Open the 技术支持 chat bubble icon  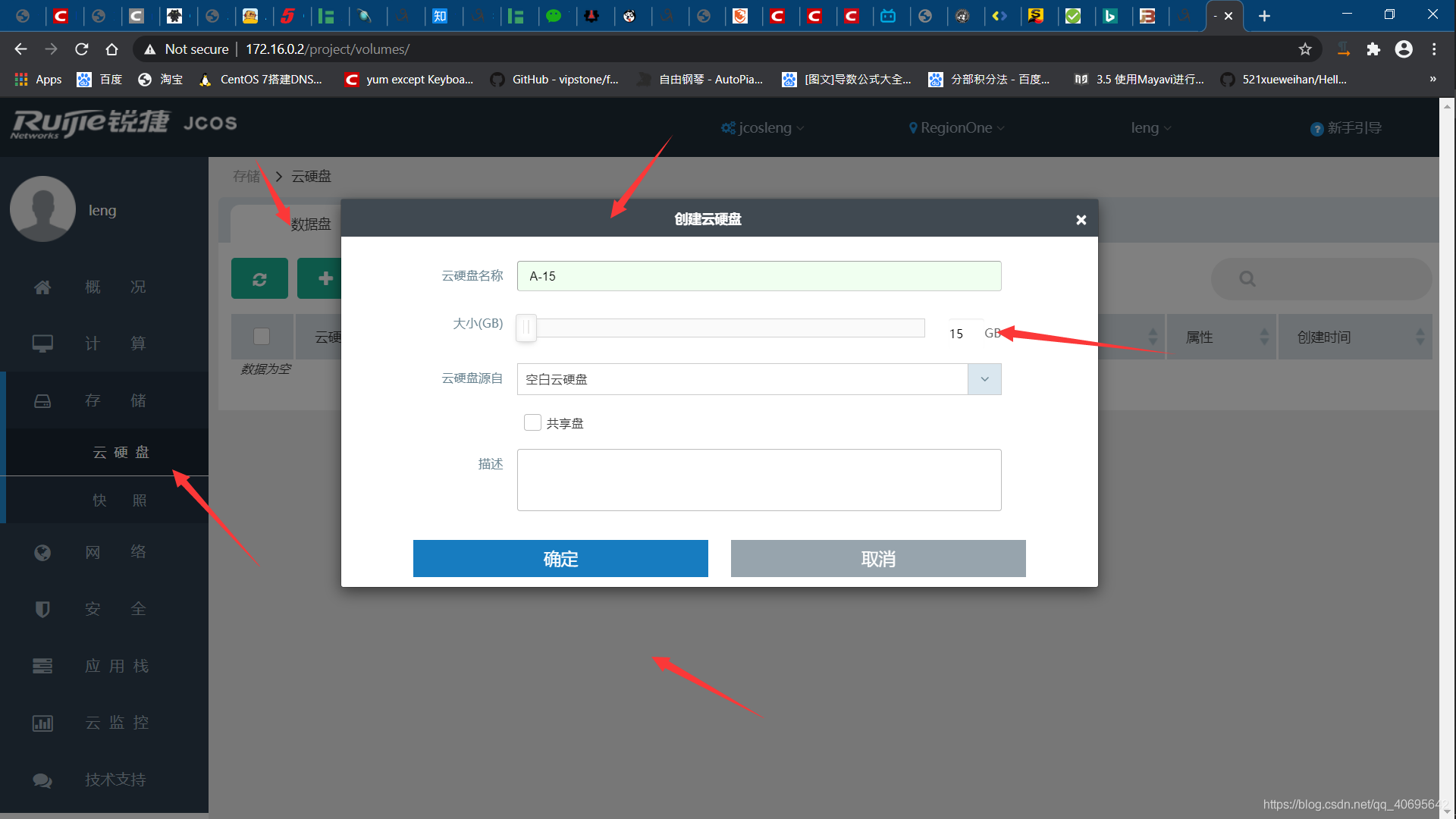(x=42, y=780)
